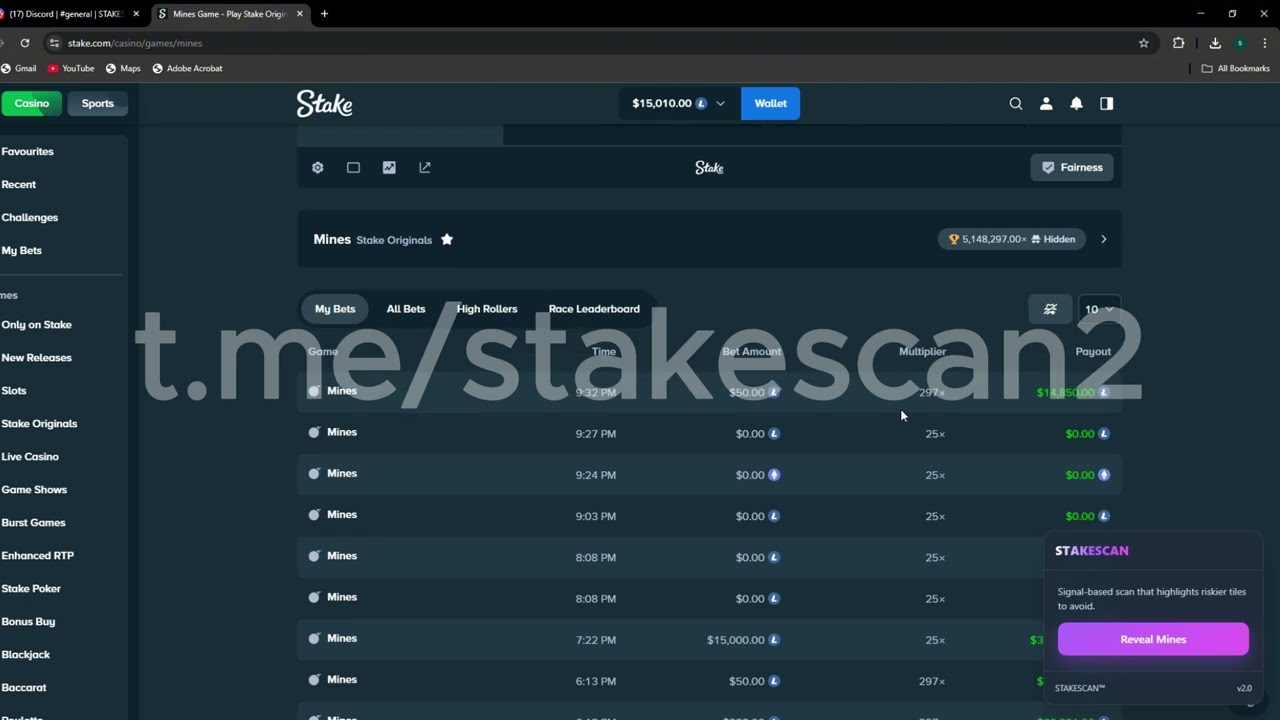Viewport: 1280px width, 720px height.
Task: Open the All Bookmarks folder
Action: pyautogui.click(x=1236, y=68)
